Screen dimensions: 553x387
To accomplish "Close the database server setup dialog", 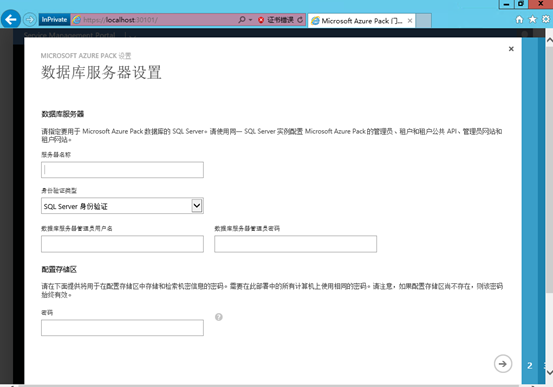I will pos(511,49).
